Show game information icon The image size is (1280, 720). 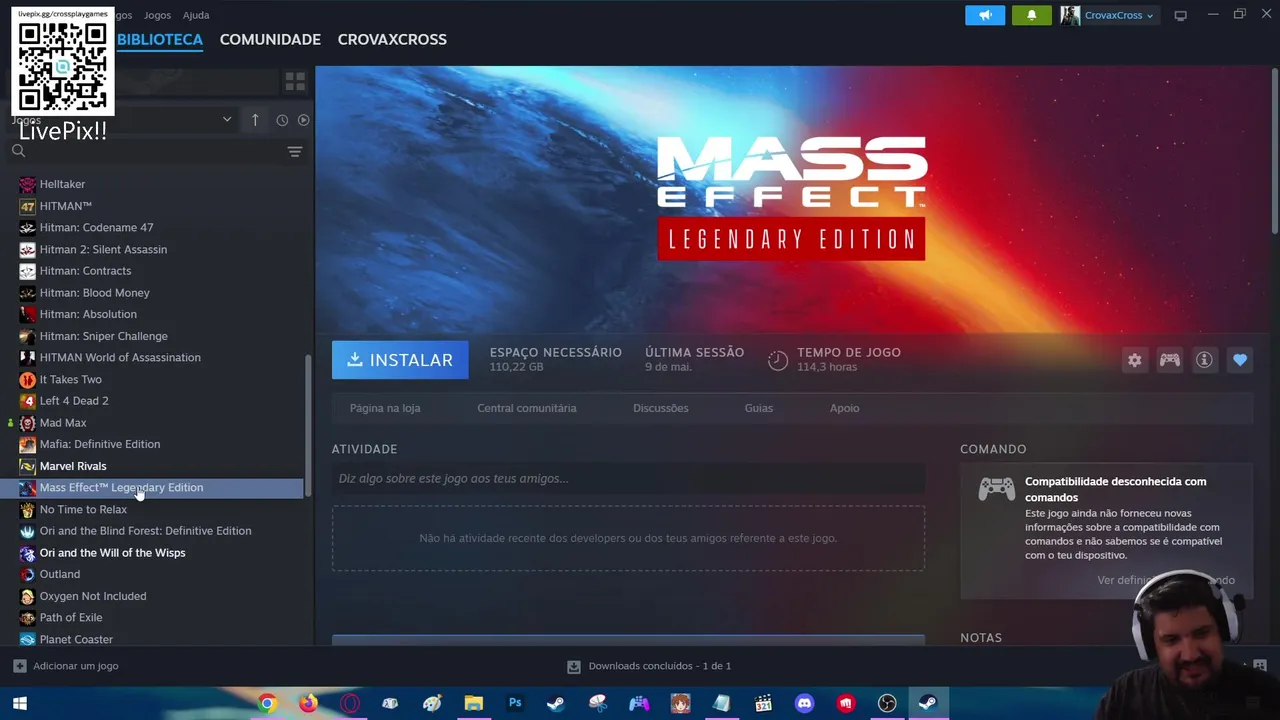click(x=1204, y=360)
